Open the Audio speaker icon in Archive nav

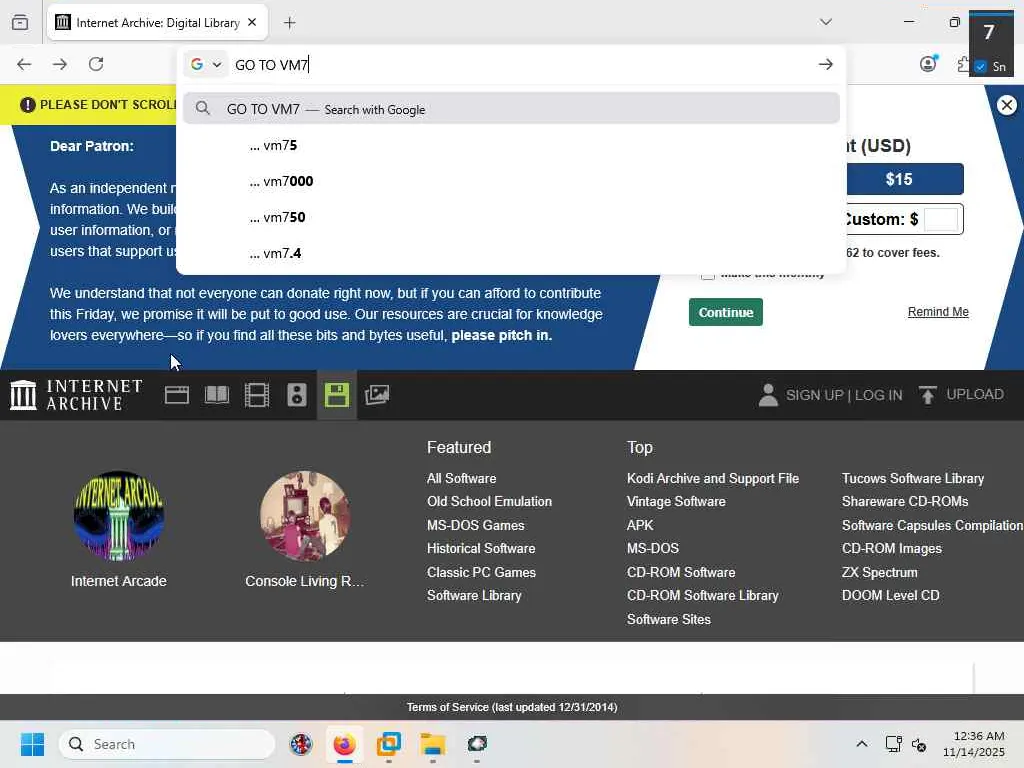coord(296,395)
